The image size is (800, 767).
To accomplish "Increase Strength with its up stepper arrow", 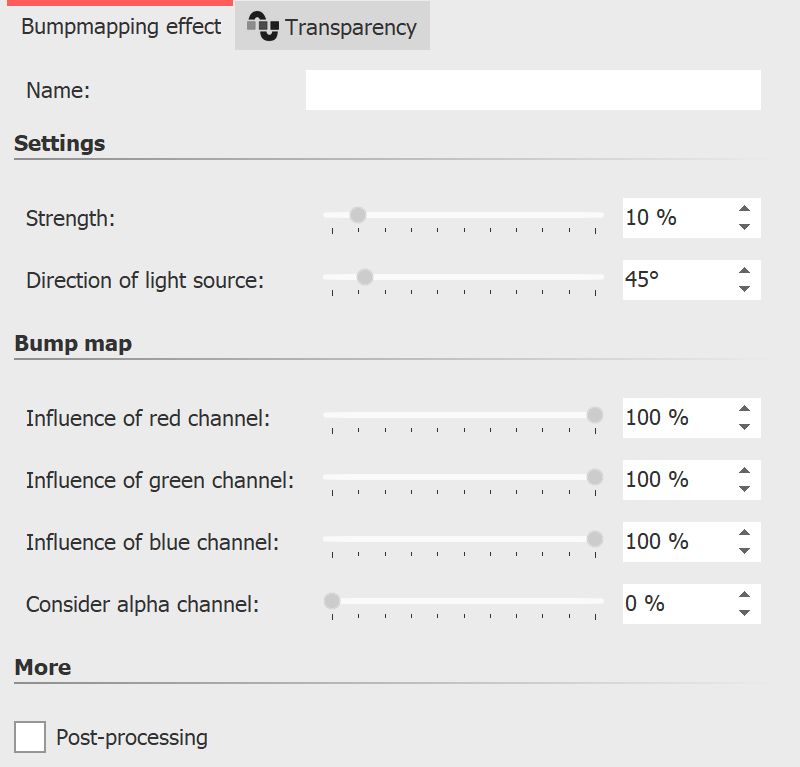I will [x=745, y=209].
